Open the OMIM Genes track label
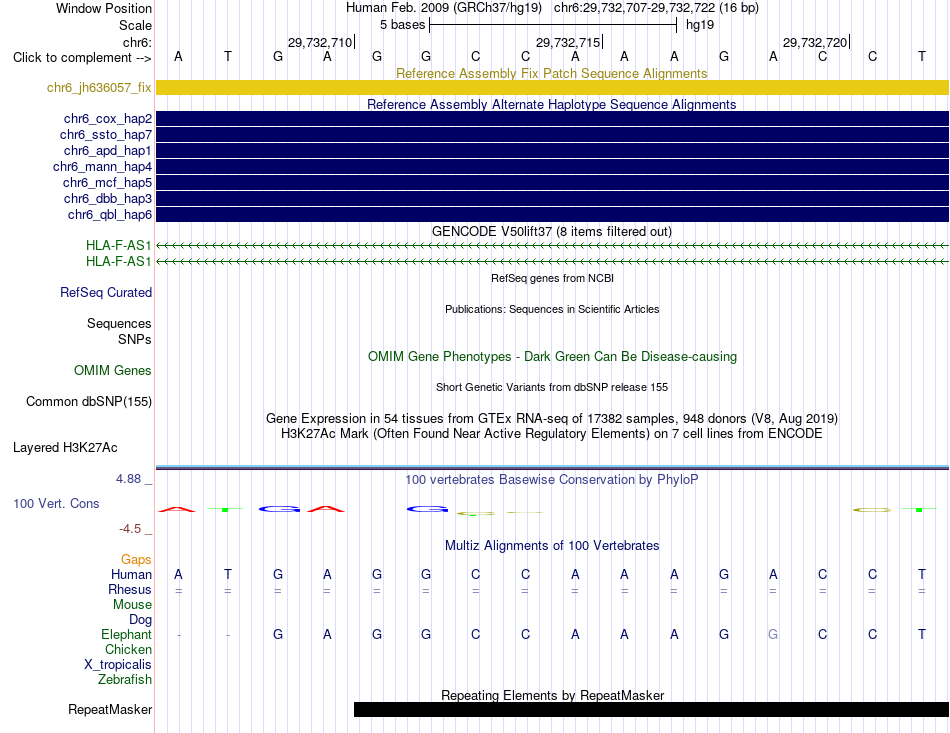 113,371
